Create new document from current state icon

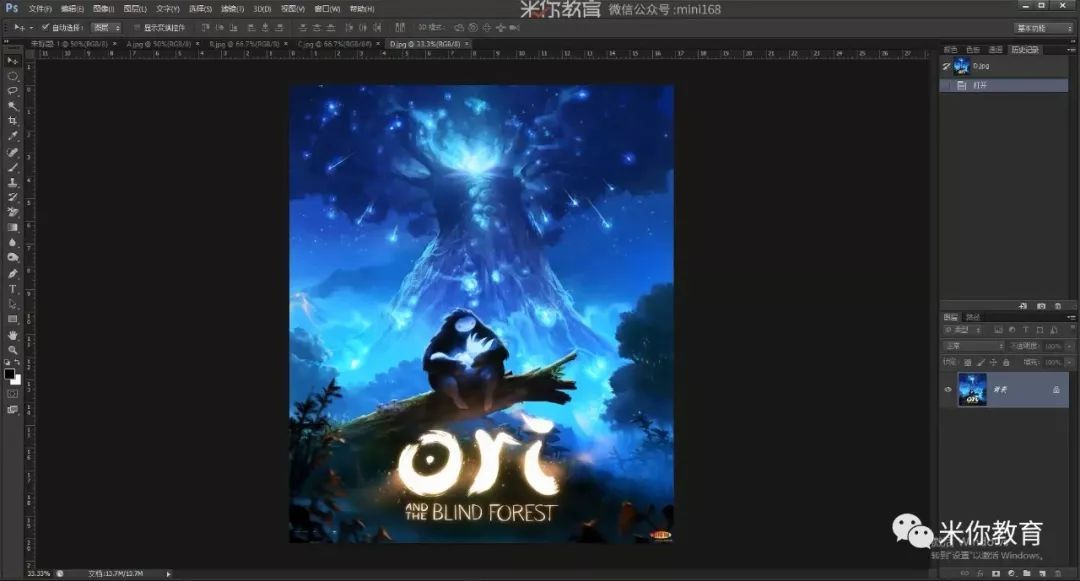[x=1023, y=306]
